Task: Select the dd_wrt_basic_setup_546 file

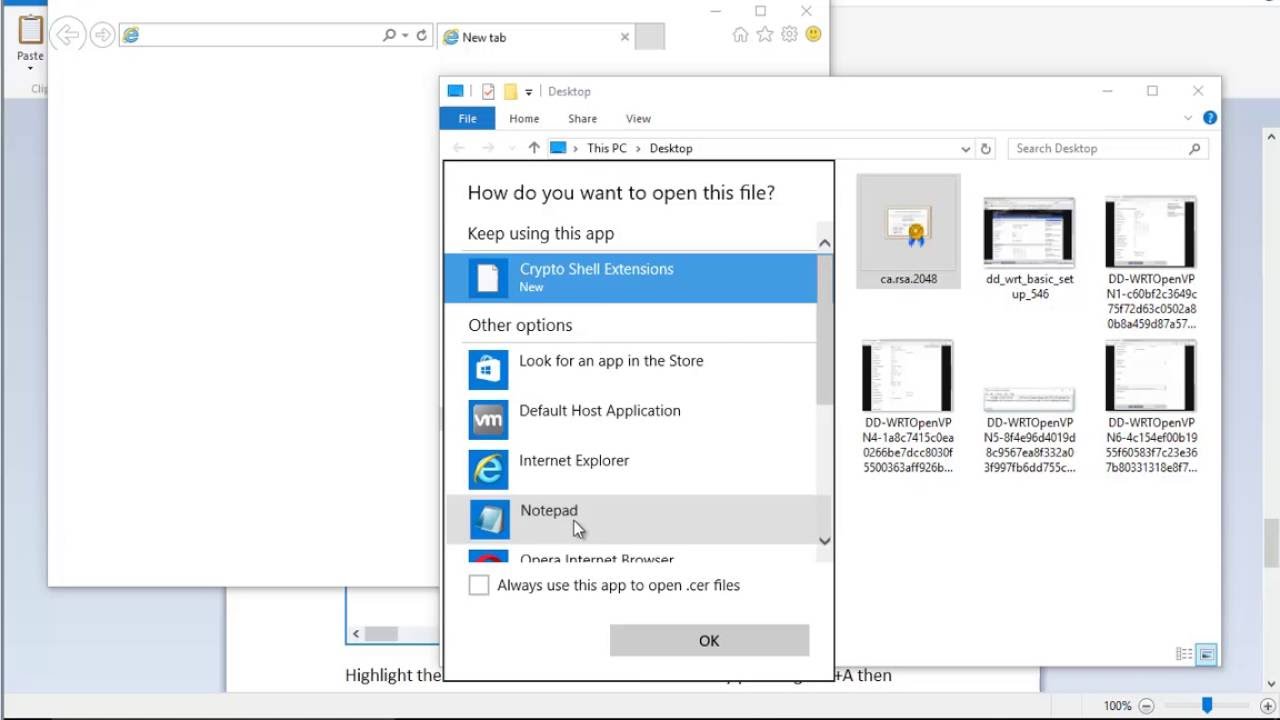Action: 1029,250
